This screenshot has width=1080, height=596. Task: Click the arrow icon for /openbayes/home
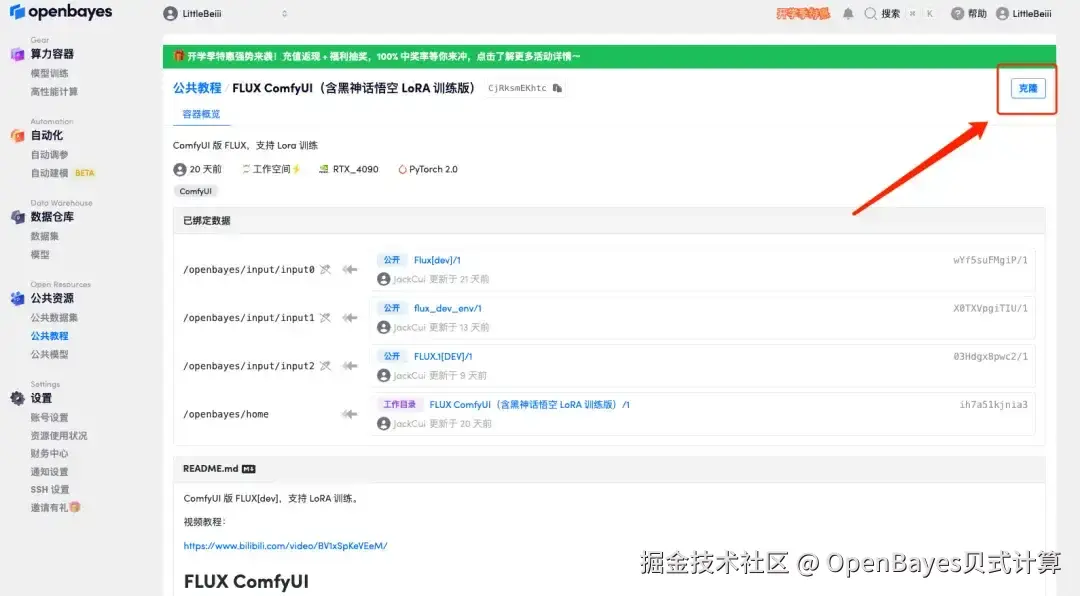350,414
